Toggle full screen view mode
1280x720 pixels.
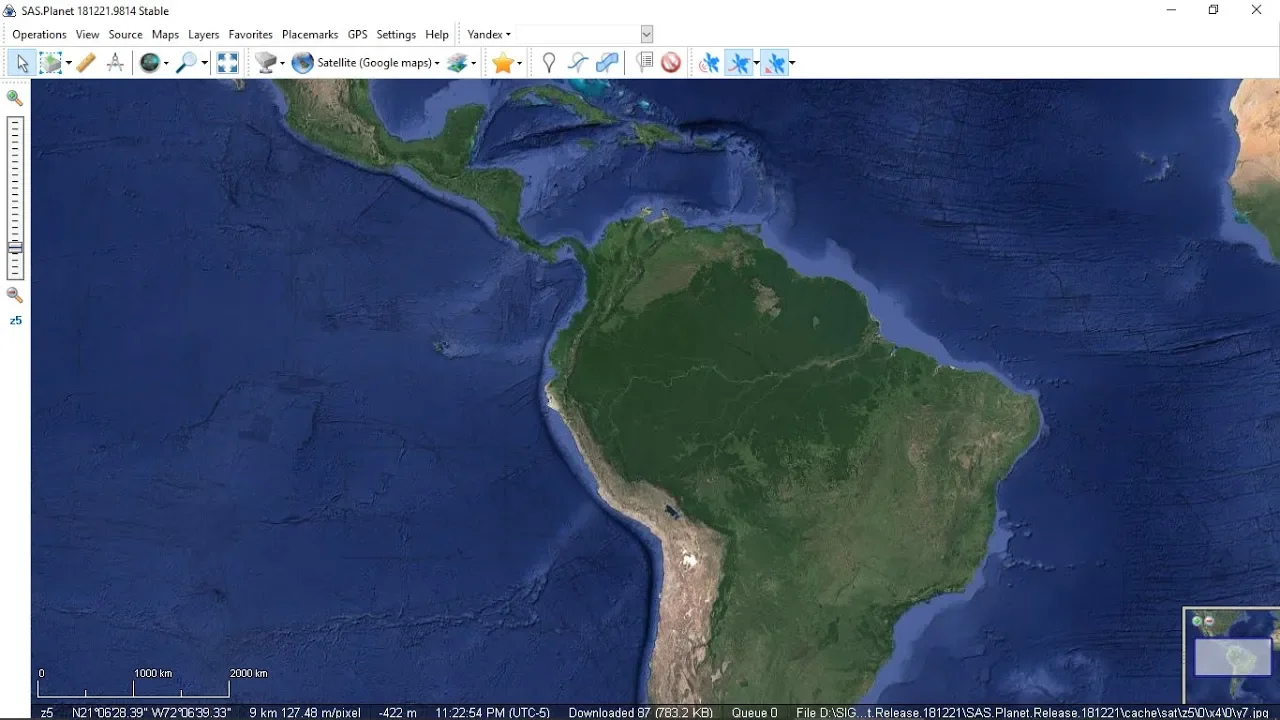228,63
